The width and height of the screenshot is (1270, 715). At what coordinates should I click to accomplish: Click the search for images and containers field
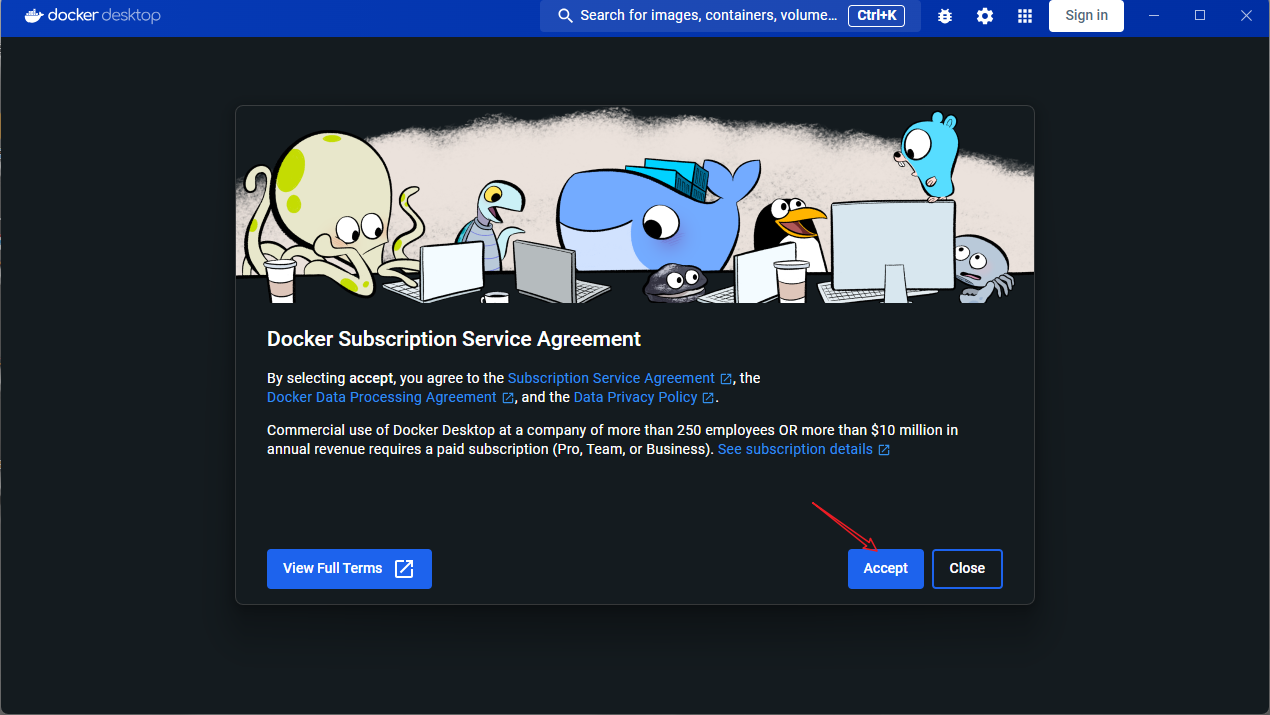tap(729, 16)
